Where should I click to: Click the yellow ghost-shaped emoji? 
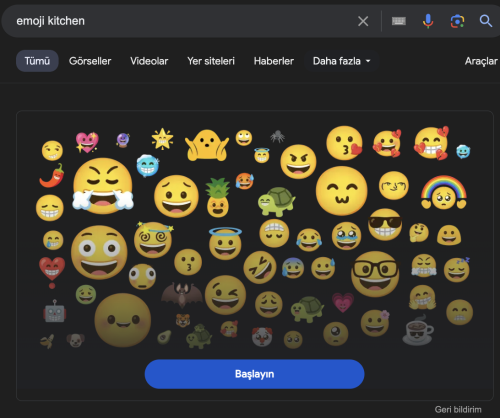(207, 145)
